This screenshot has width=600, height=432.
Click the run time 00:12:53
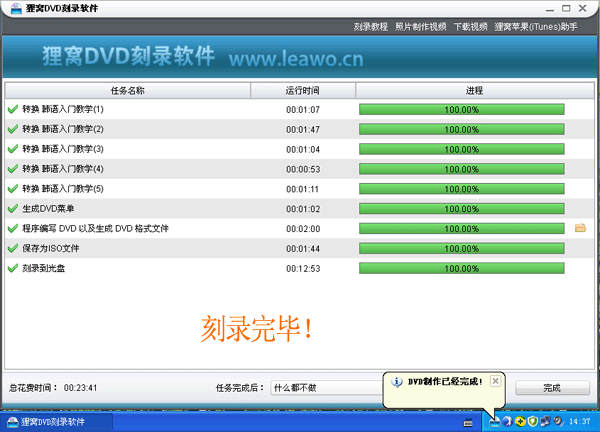click(303, 269)
